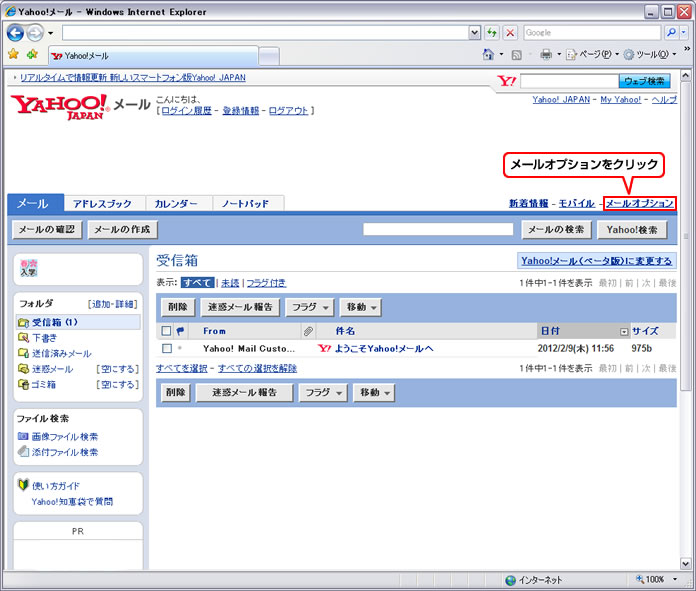Click the upper 迷惑メール報告 button

tap(240, 307)
